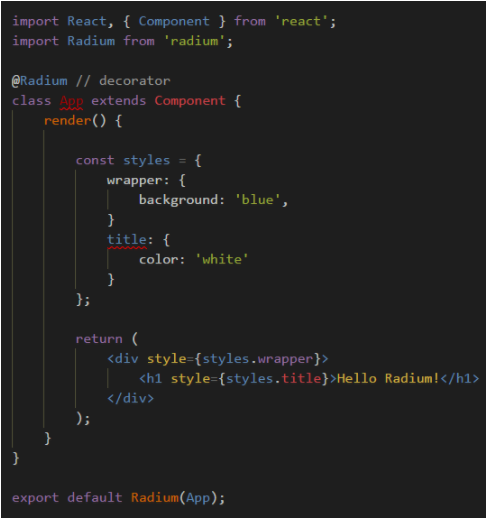Click styles.wrapper in the div style
Viewport: 486px width, 518px height.
pos(258,359)
